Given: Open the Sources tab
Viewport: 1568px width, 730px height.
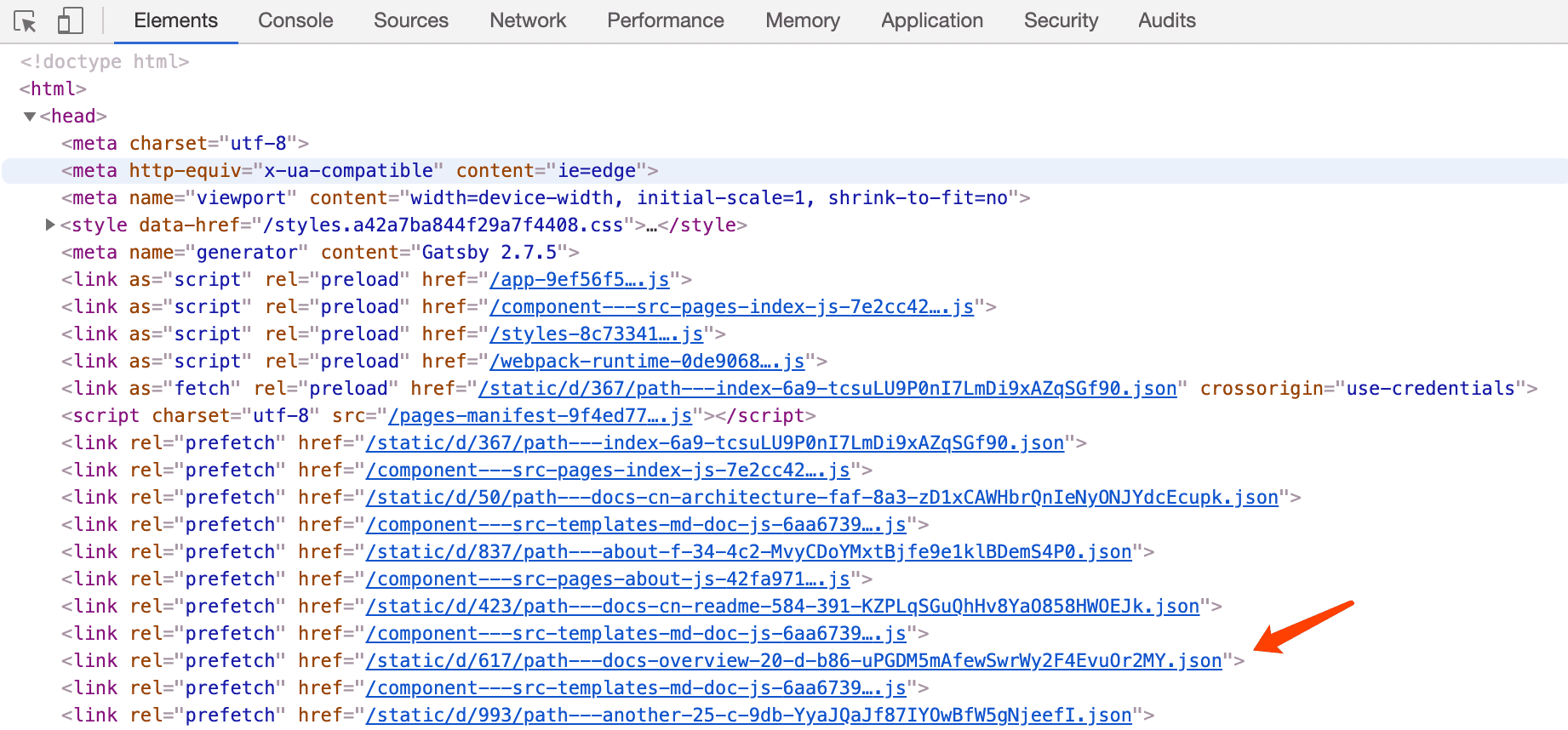Looking at the screenshot, I should click(x=410, y=20).
